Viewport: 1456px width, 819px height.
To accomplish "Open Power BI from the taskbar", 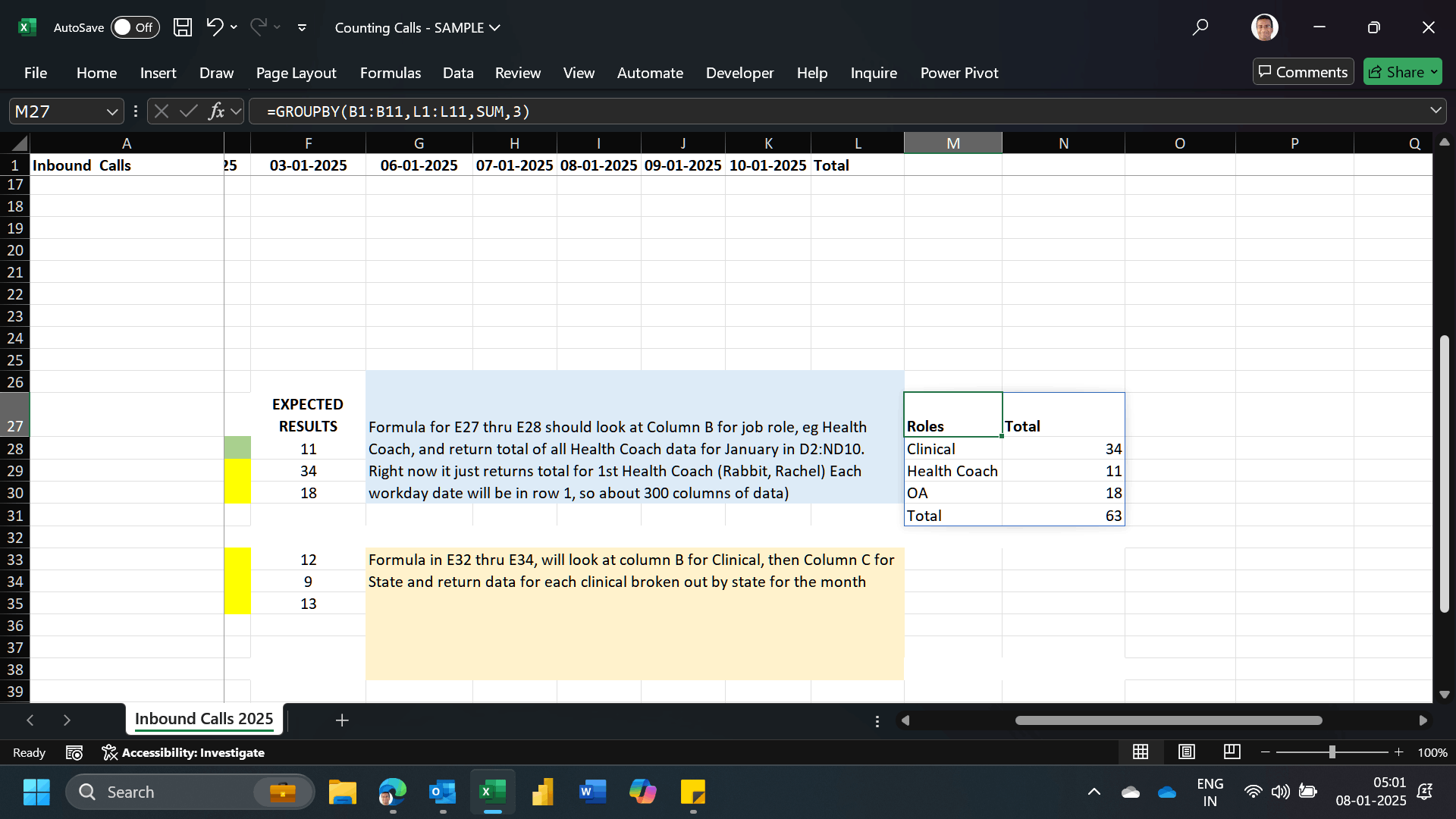I will point(542,792).
